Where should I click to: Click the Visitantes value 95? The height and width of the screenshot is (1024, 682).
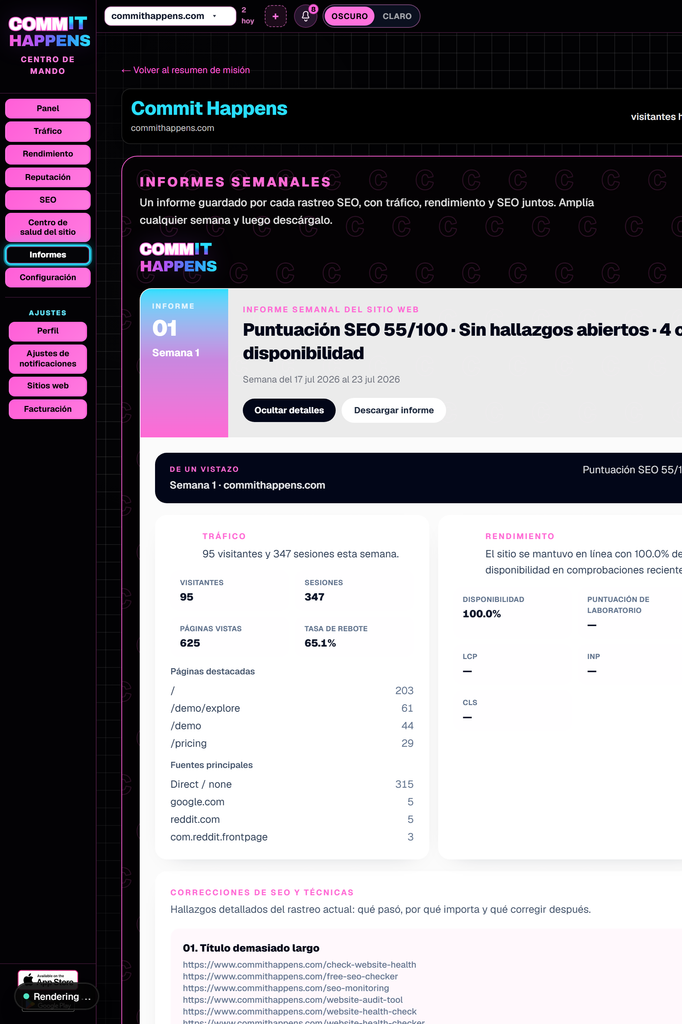[187, 597]
